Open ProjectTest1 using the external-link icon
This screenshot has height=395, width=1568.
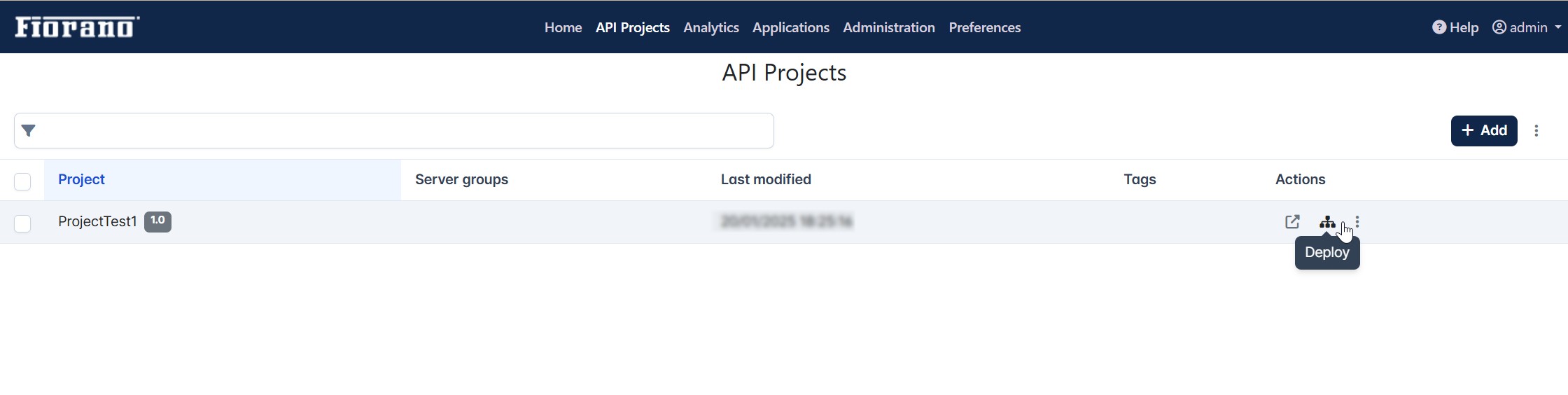point(1292,222)
